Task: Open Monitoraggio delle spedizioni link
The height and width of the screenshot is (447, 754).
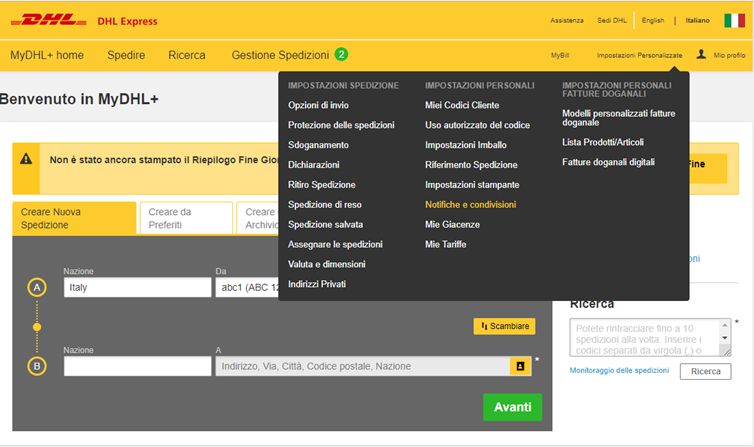Action: click(619, 371)
